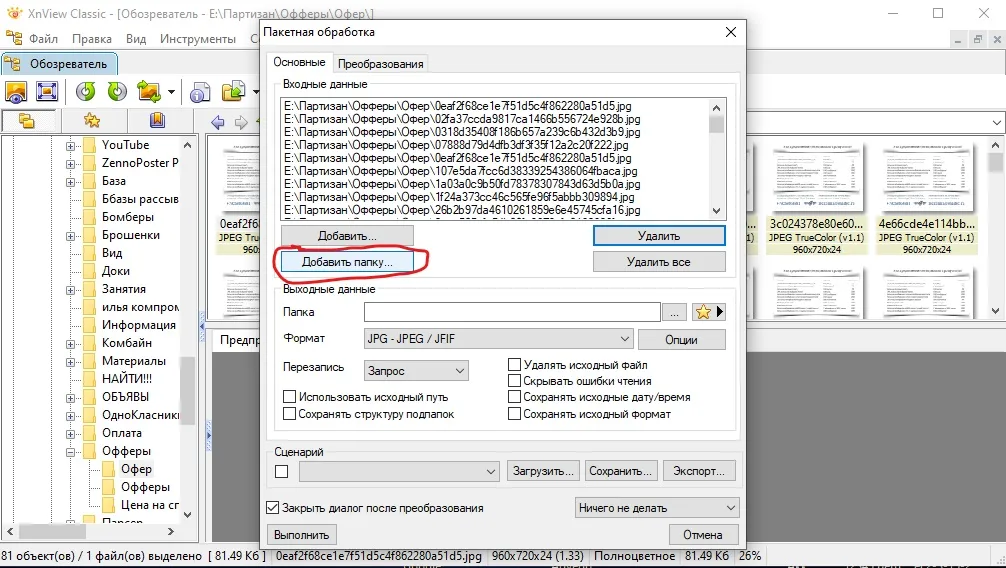Viewport: 1006px width, 568px height.
Task: Click the Обозреватель tab
Action: pos(60,64)
